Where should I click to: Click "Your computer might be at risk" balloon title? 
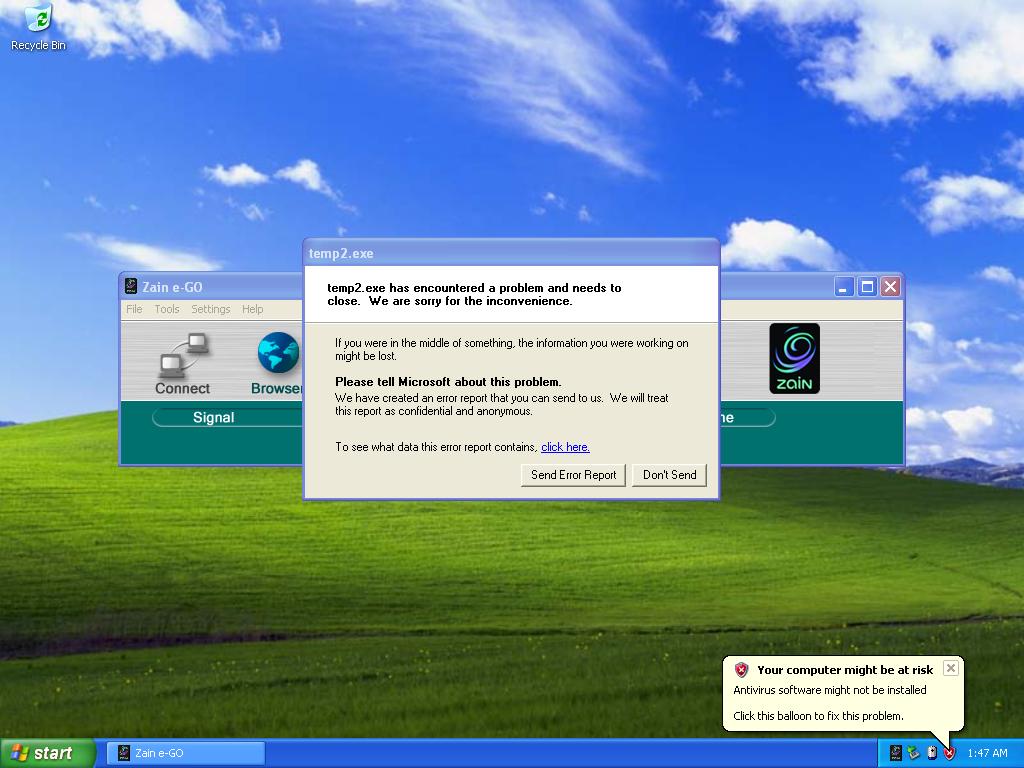[845, 670]
